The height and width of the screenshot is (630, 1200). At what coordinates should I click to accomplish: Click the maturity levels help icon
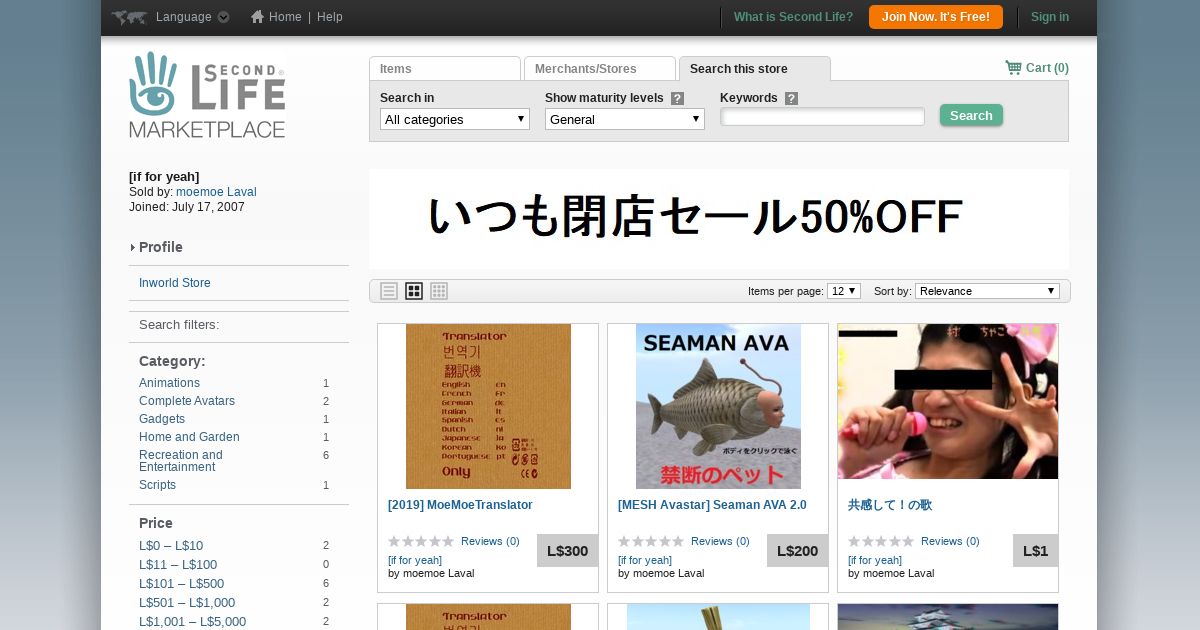(677, 98)
